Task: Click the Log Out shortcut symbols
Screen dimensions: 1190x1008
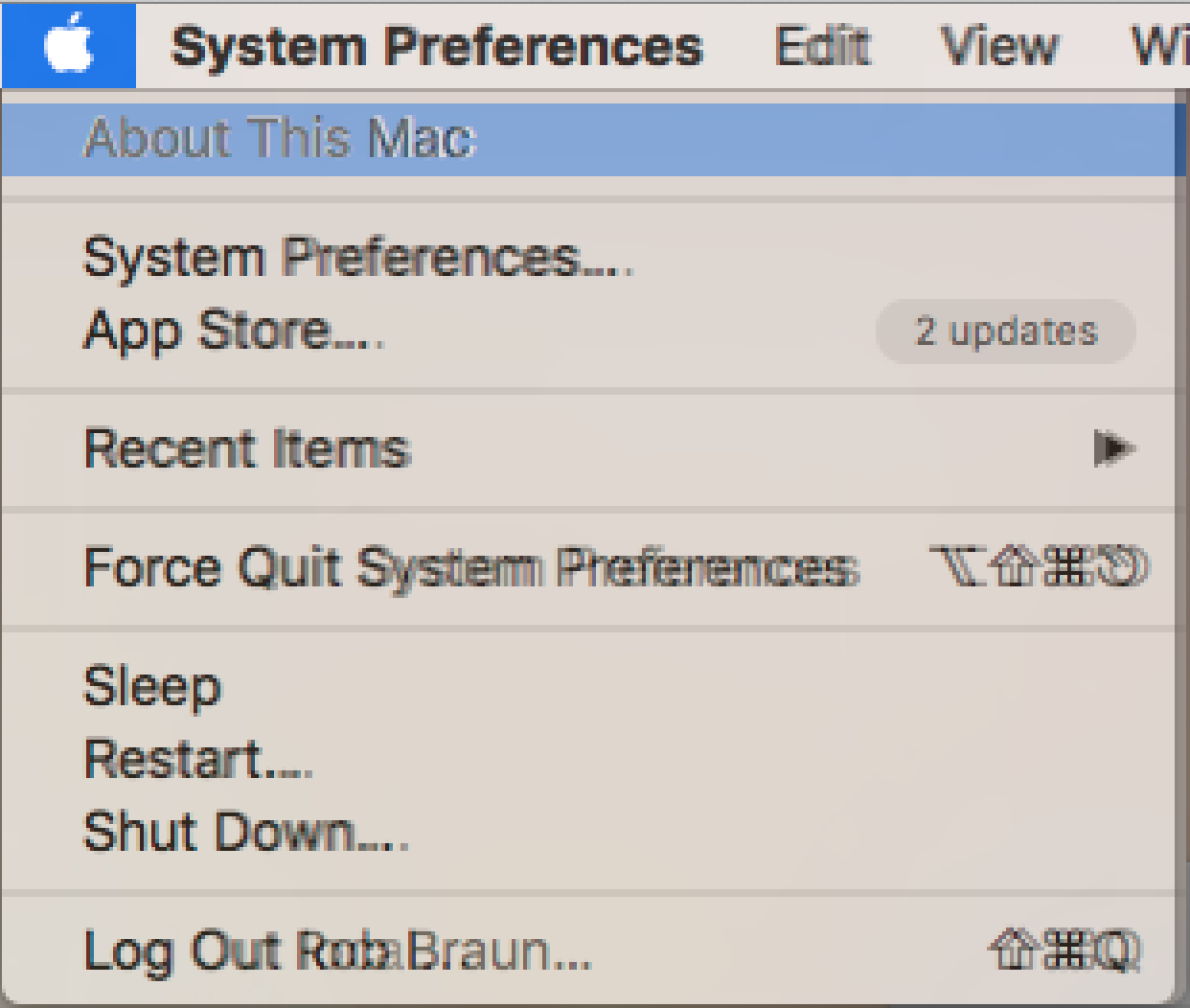Action: pyautogui.click(x=1065, y=951)
